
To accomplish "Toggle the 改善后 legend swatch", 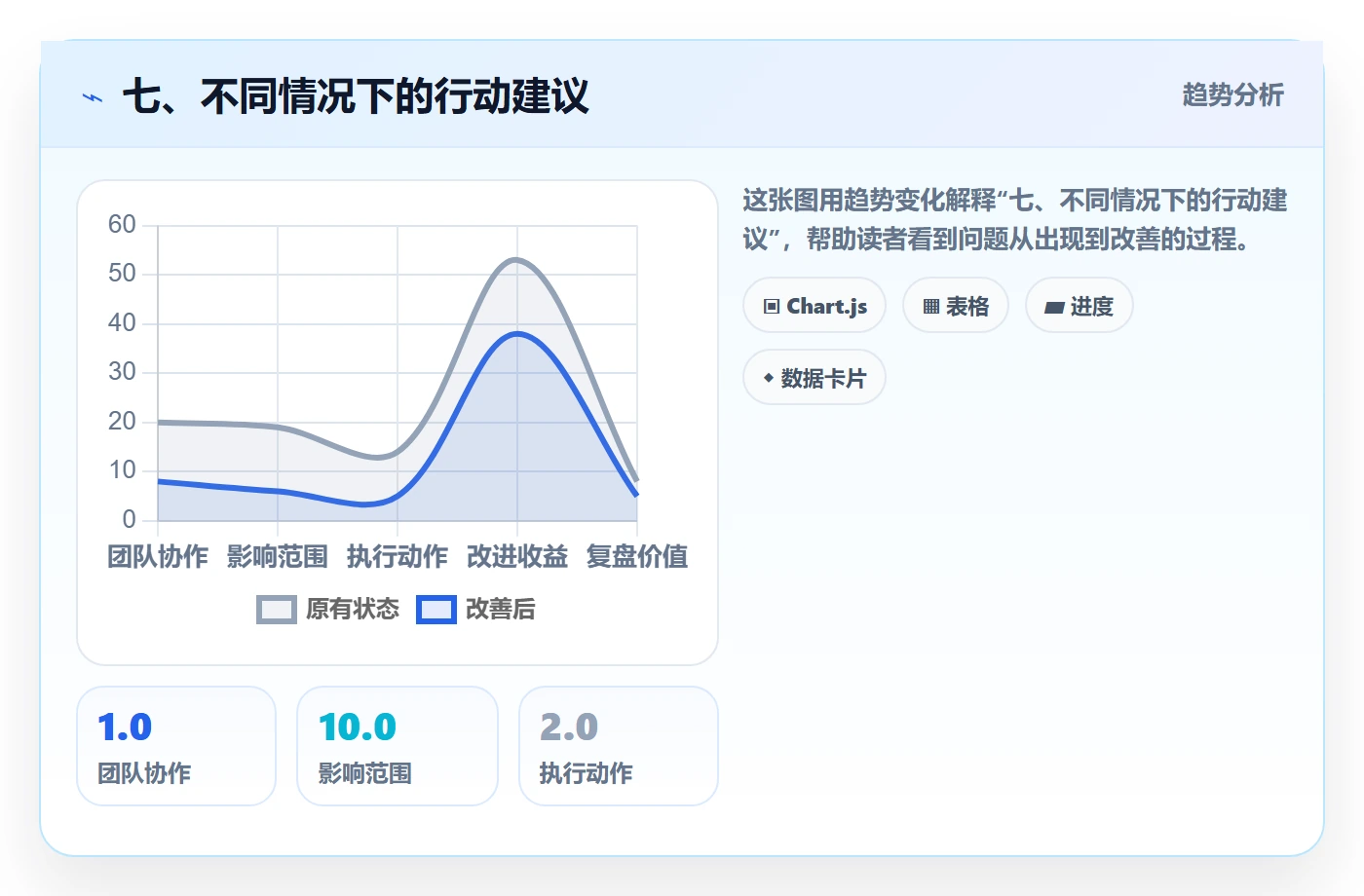I will [x=436, y=610].
